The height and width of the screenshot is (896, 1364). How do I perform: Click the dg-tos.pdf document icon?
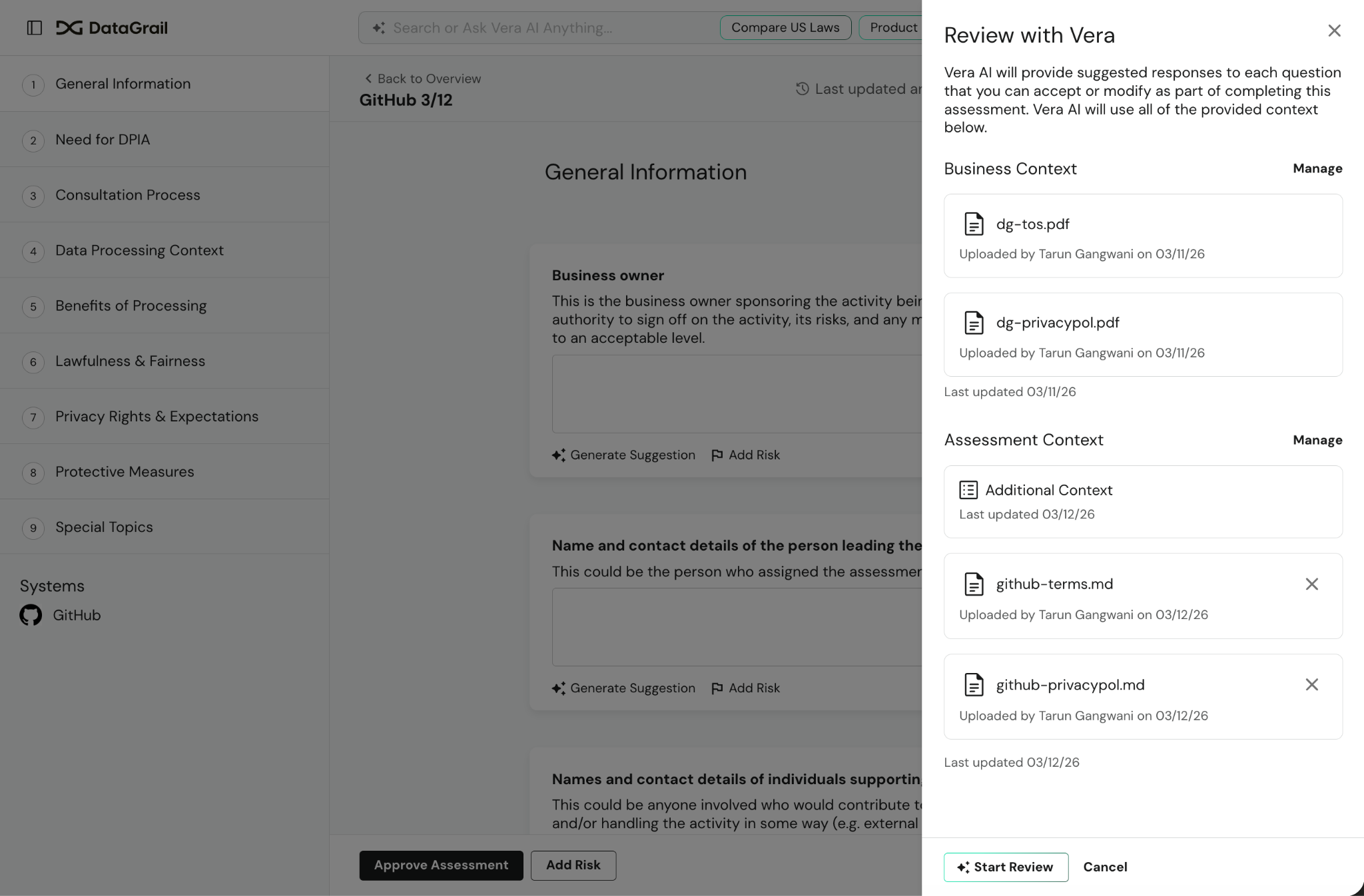tap(974, 224)
